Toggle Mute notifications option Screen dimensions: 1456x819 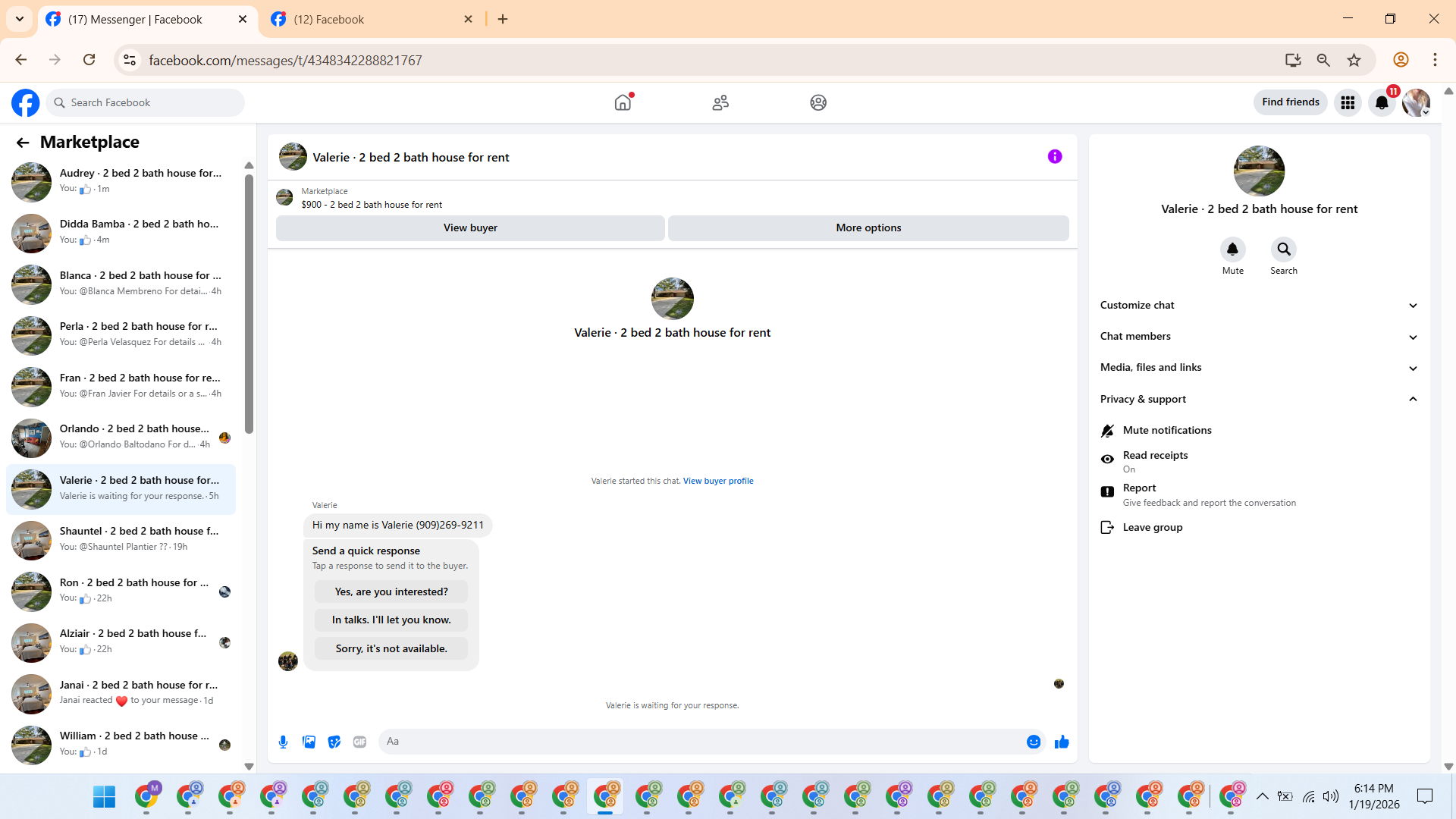(x=1166, y=430)
